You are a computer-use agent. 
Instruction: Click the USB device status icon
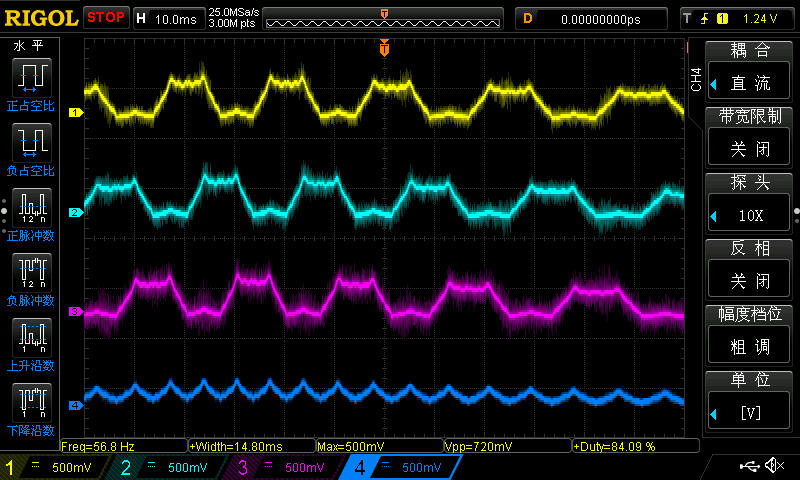pos(750,466)
